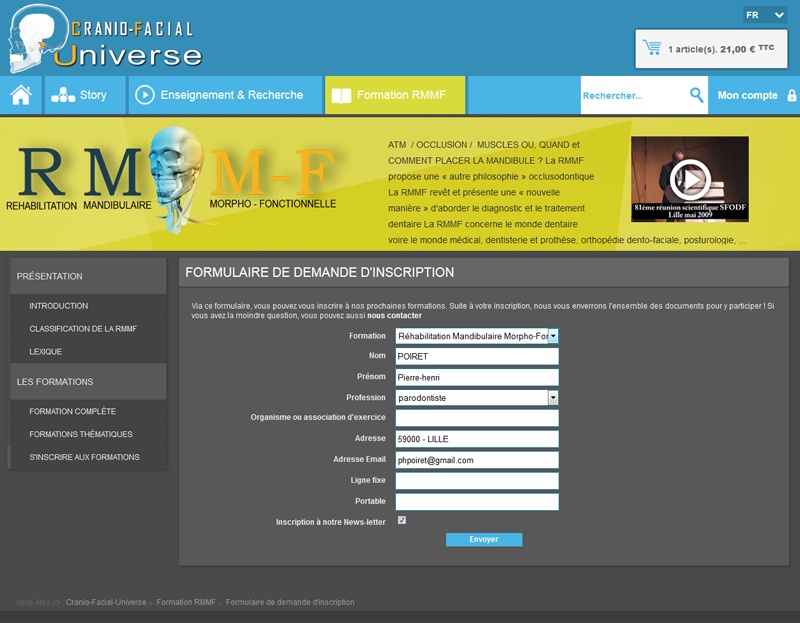Click the shopping cart icon
The image size is (800, 623).
click(x=652, y=48)
